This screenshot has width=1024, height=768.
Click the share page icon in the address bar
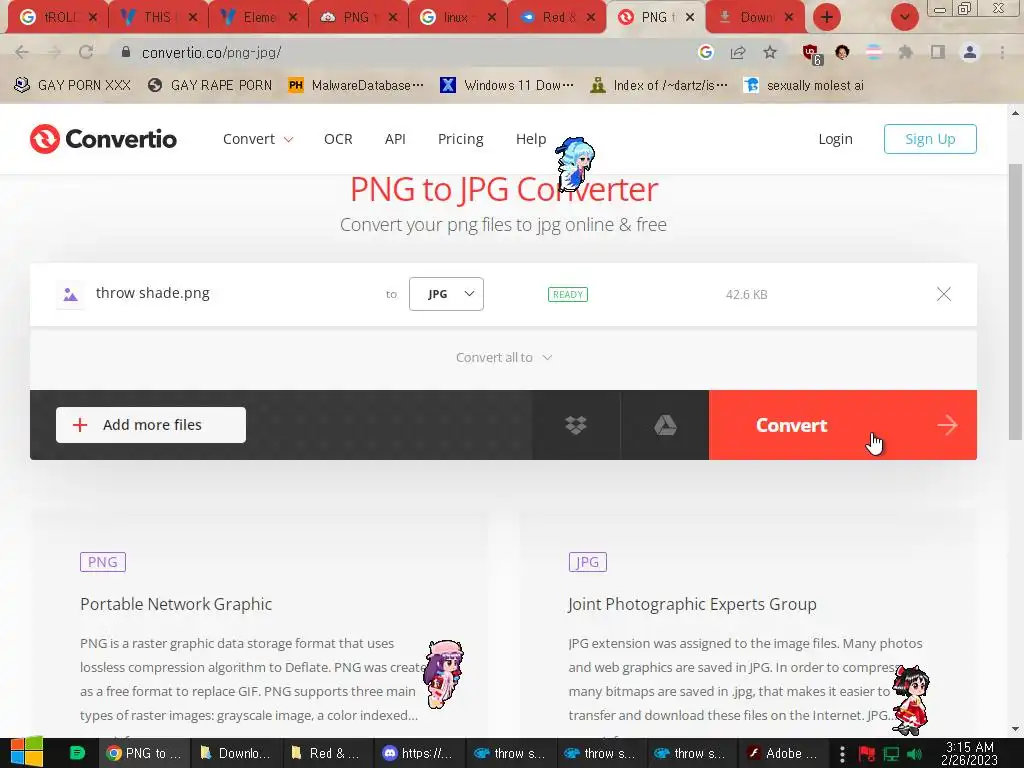pos(738,52)
